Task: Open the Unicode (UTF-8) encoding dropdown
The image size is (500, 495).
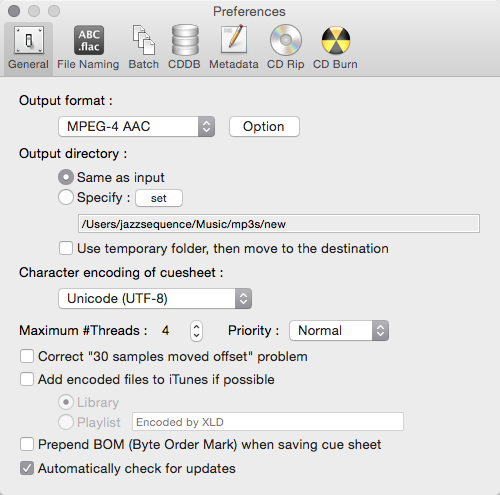Action: 155,298
